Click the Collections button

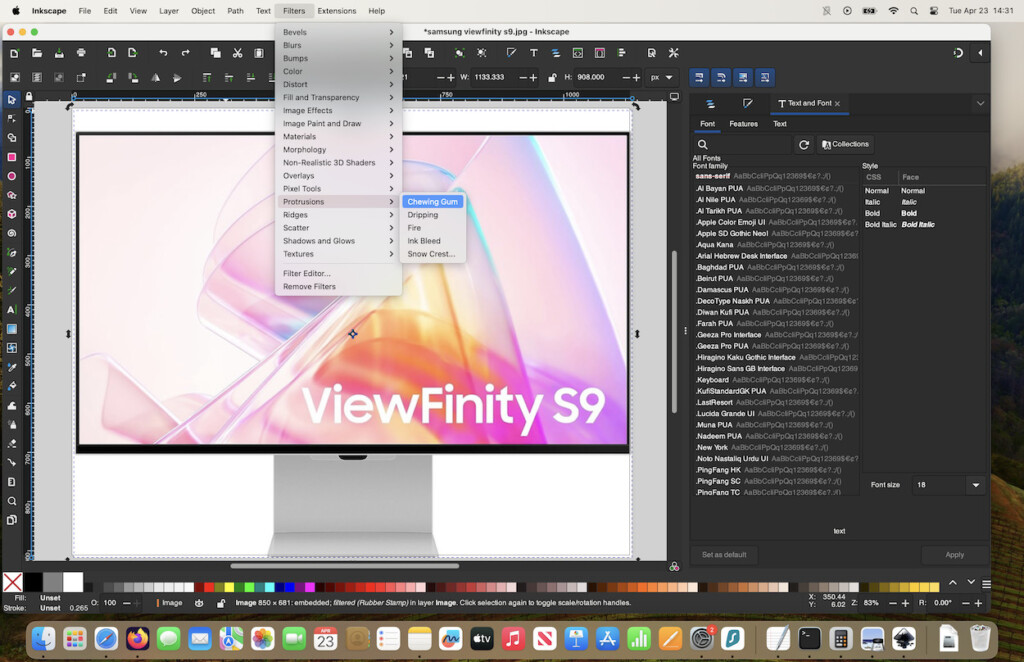click(846, 144)
